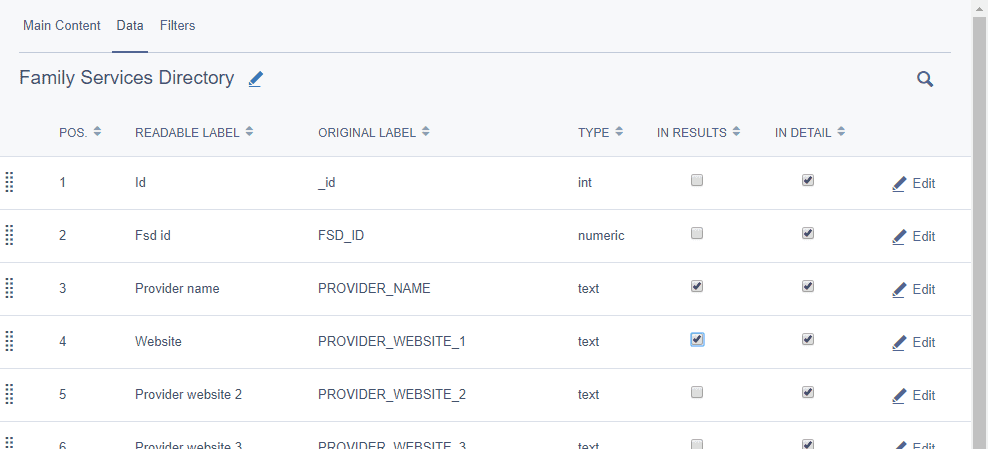
Task: Switch to the Main Content tab
Action: click(62, 26)
